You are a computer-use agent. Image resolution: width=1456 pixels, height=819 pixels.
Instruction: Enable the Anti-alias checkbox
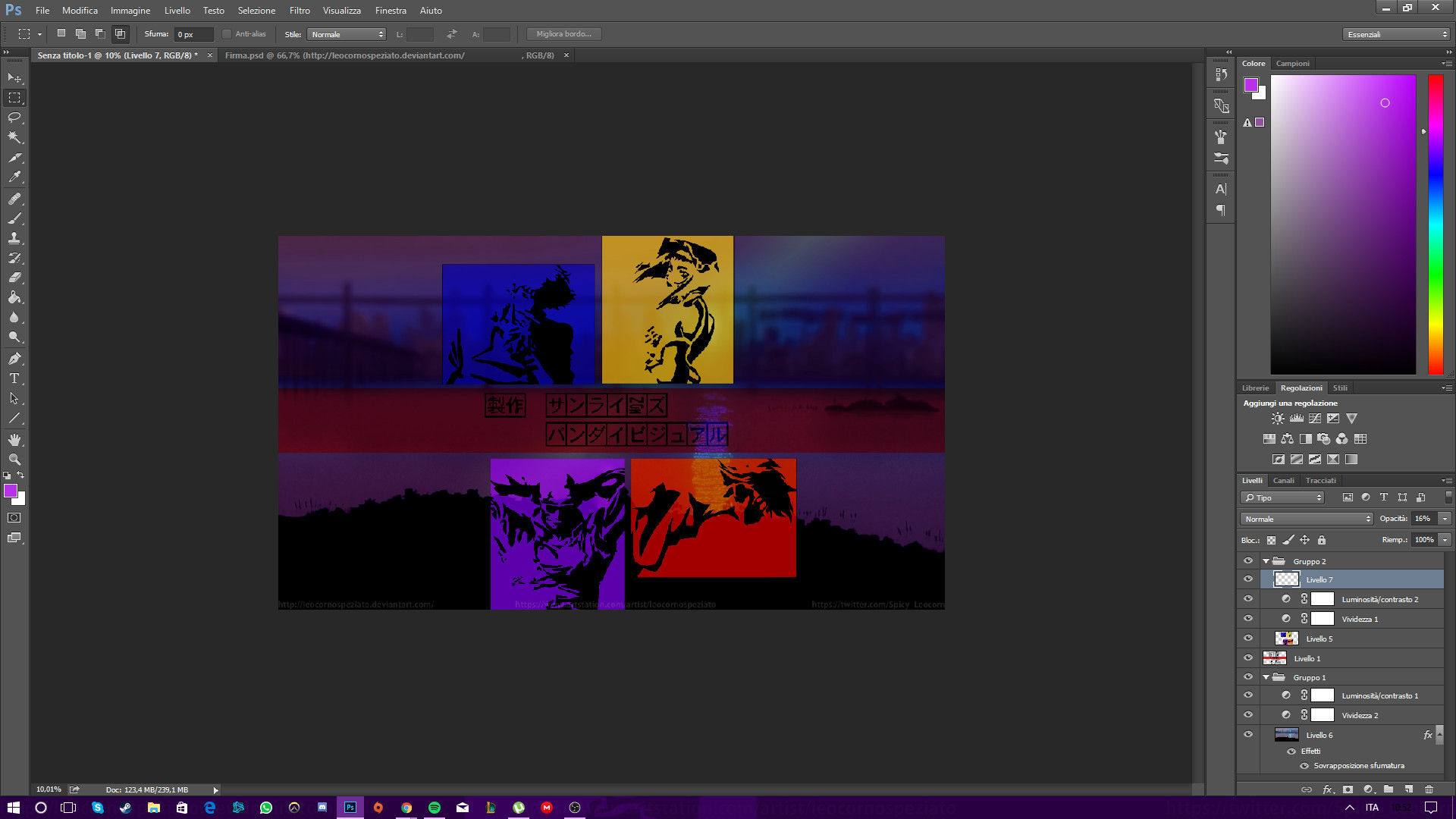click(227, 34)
